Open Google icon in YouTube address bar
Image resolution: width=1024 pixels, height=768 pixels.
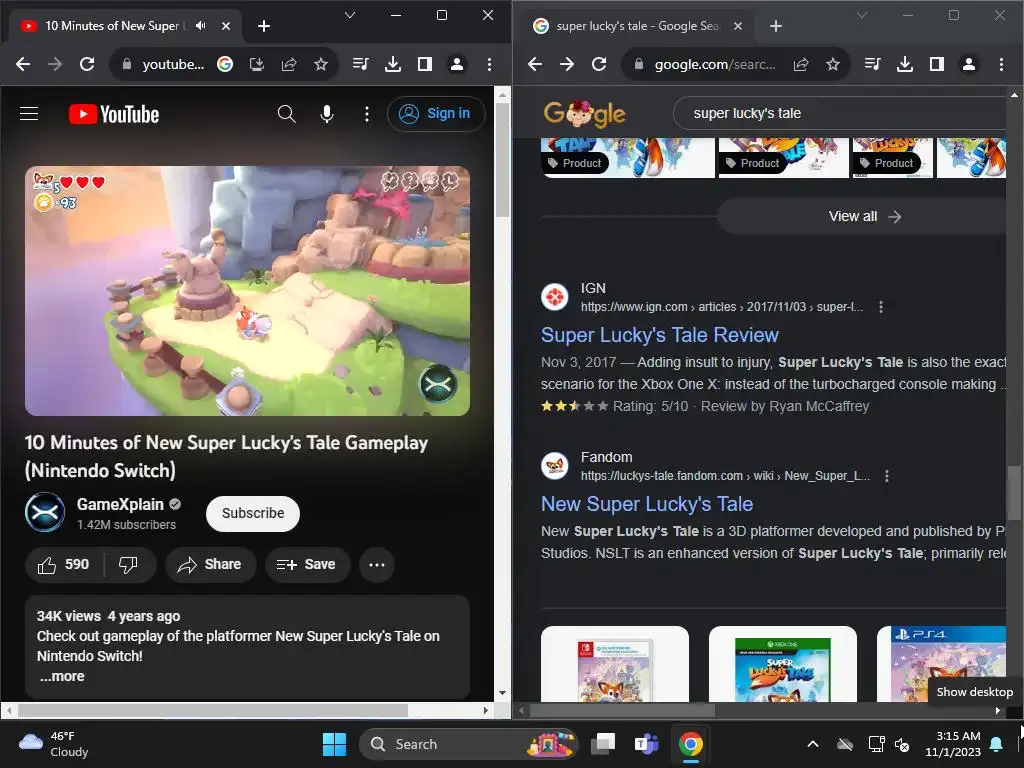[225, 64]
